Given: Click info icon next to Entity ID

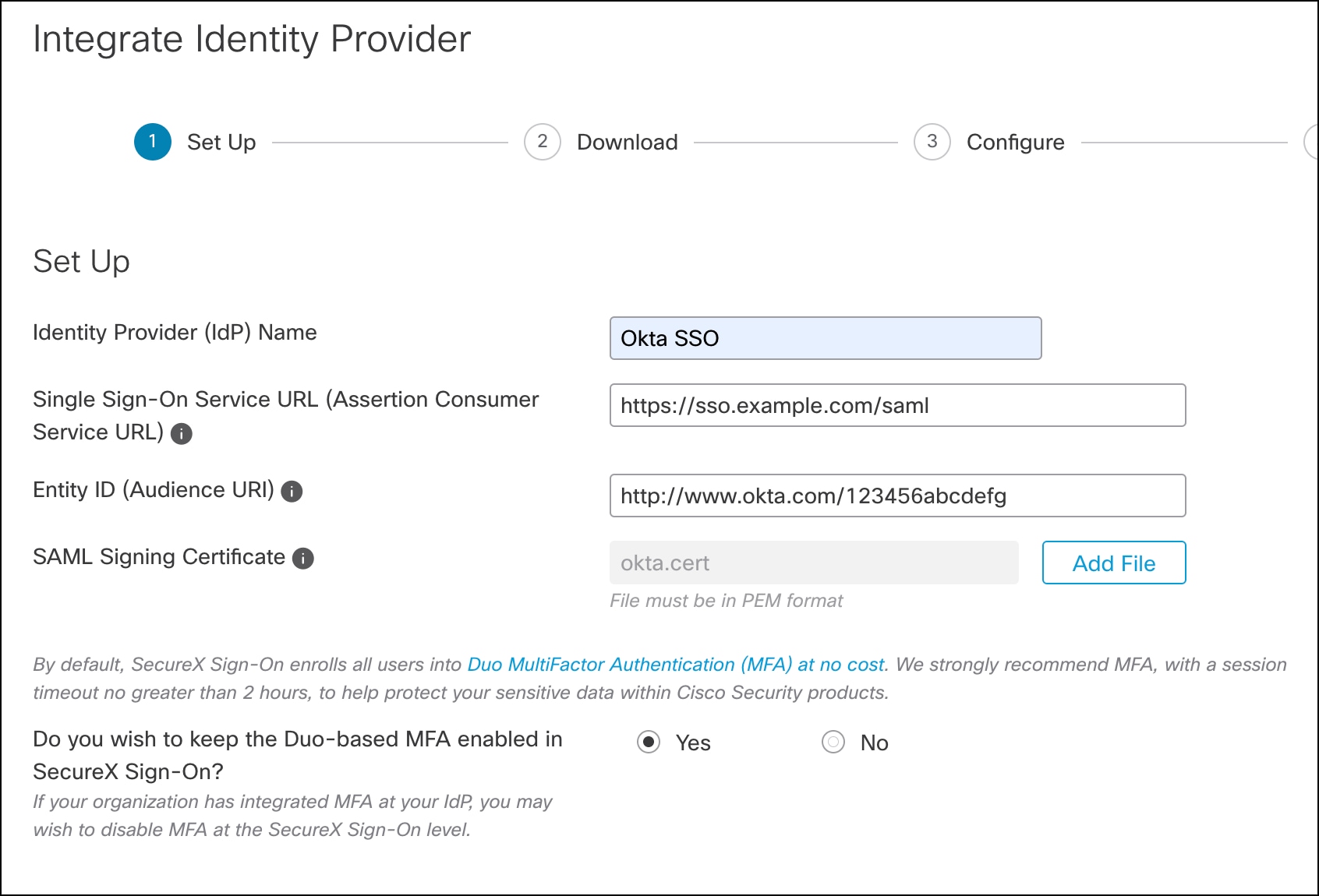Looking at the screenshot, I should pyautogui.click(x=292, y=492).
